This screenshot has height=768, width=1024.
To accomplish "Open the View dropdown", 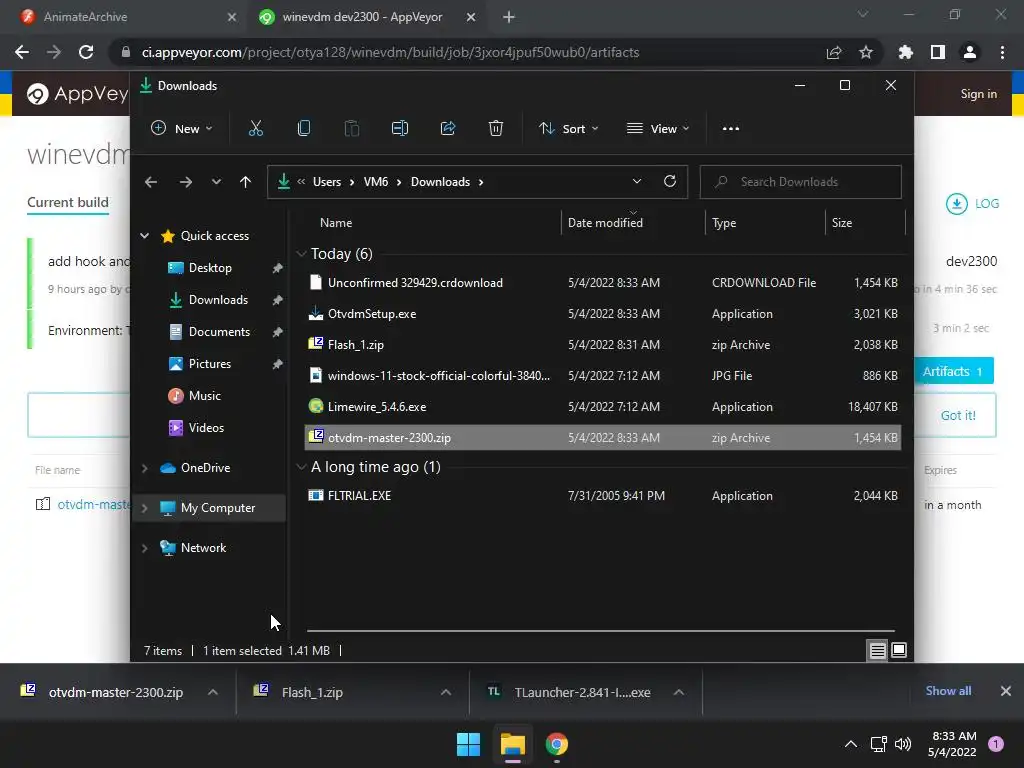I will (658, 129).
